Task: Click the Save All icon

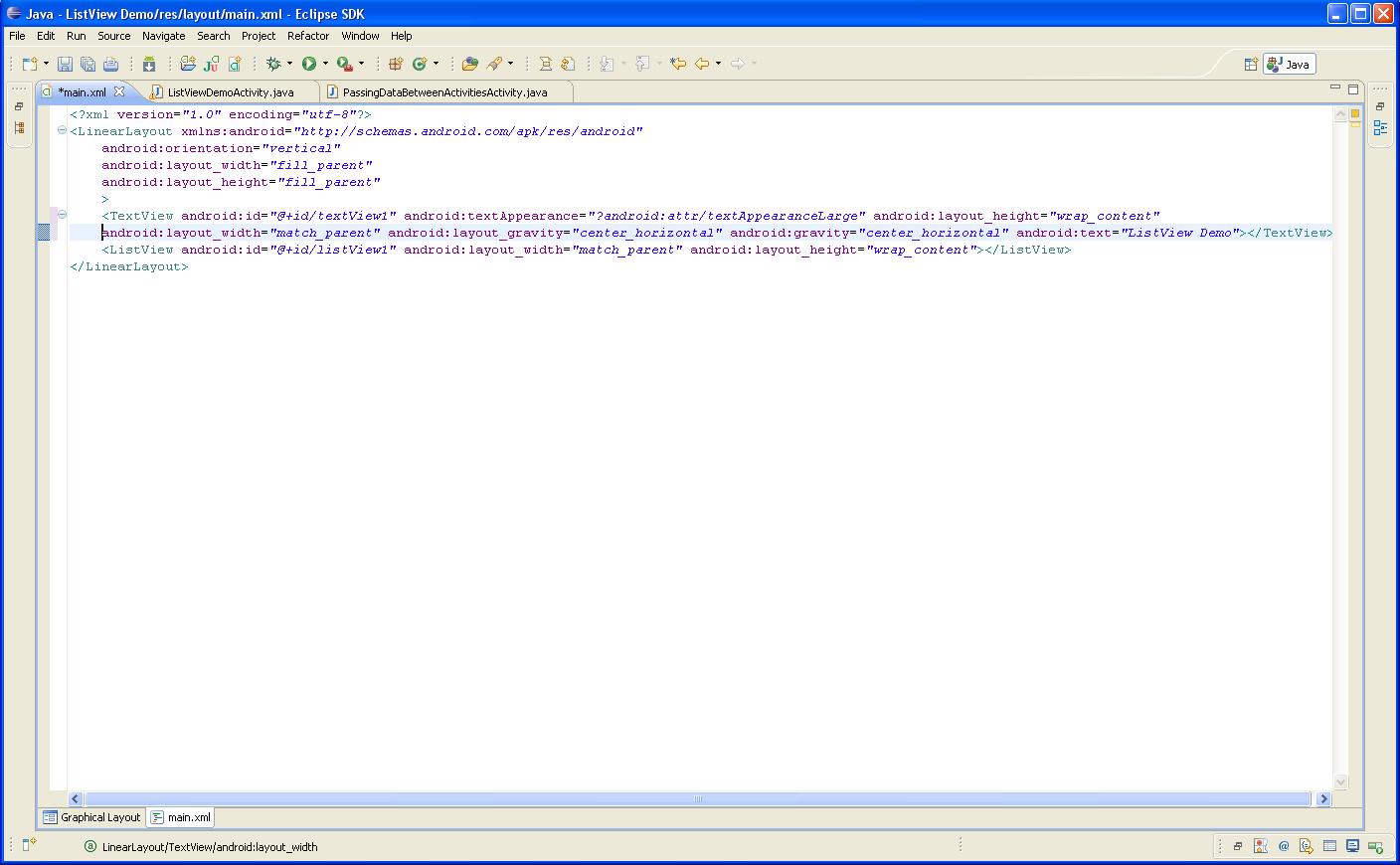Action: pyautogui.click(x=87, y=64)
